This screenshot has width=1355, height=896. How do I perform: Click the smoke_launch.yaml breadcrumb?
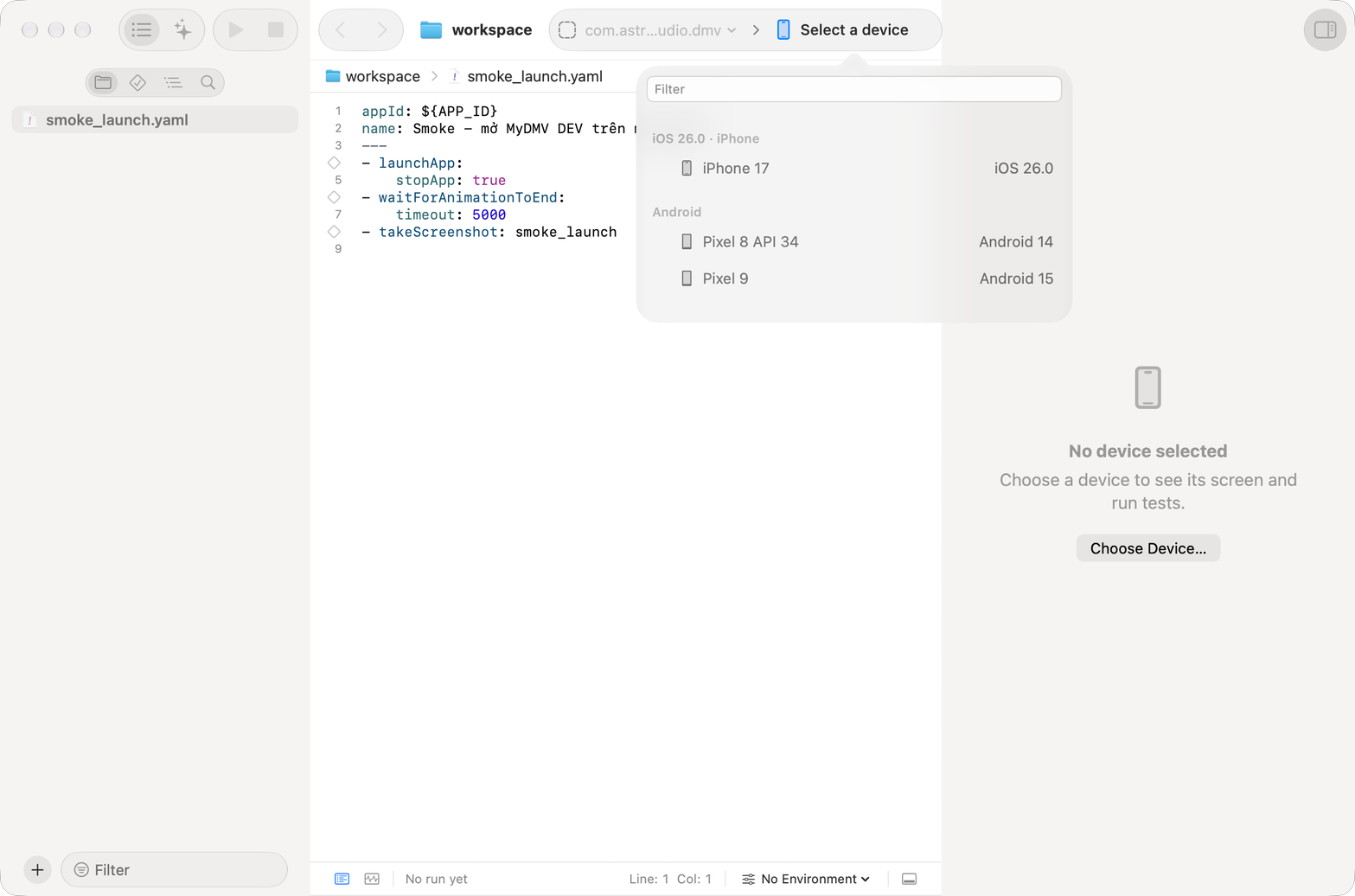click(x=526, y=76)
